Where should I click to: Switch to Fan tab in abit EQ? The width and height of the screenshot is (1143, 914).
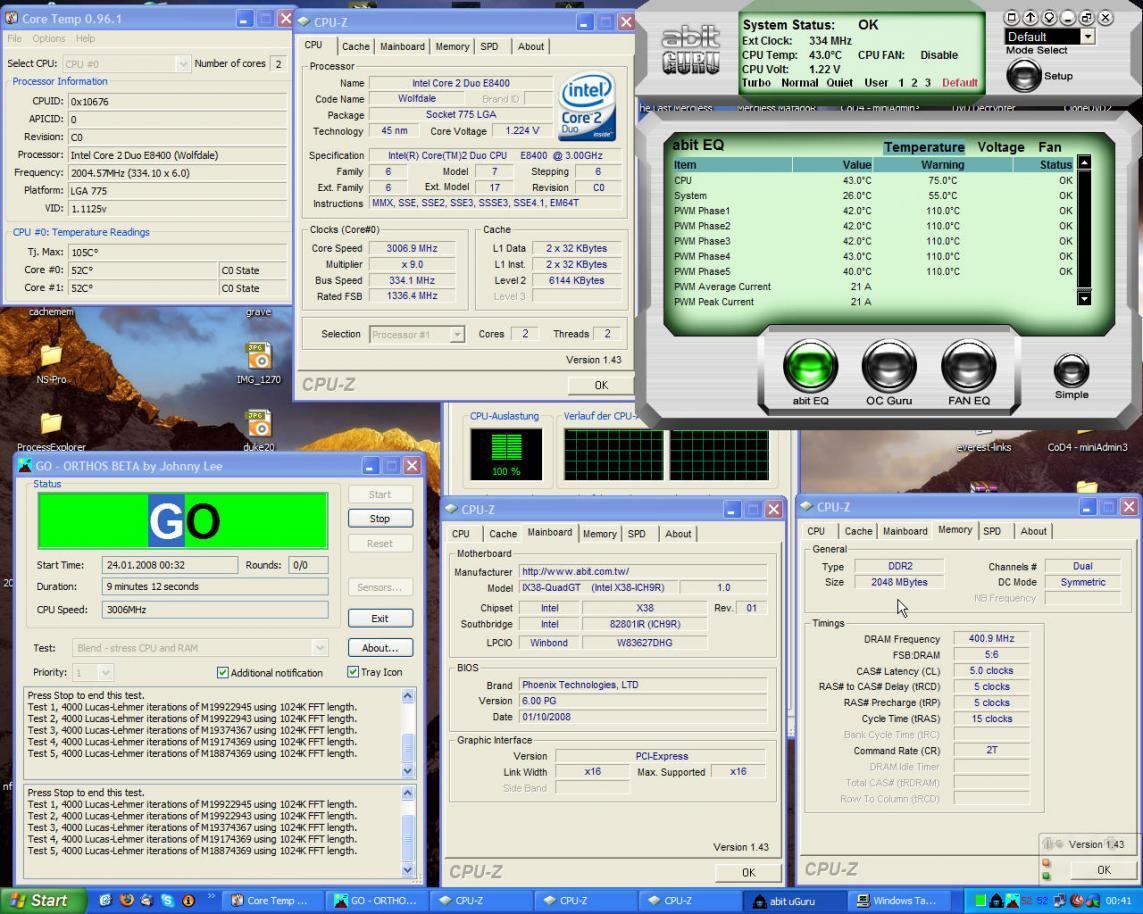point(1050,147)
